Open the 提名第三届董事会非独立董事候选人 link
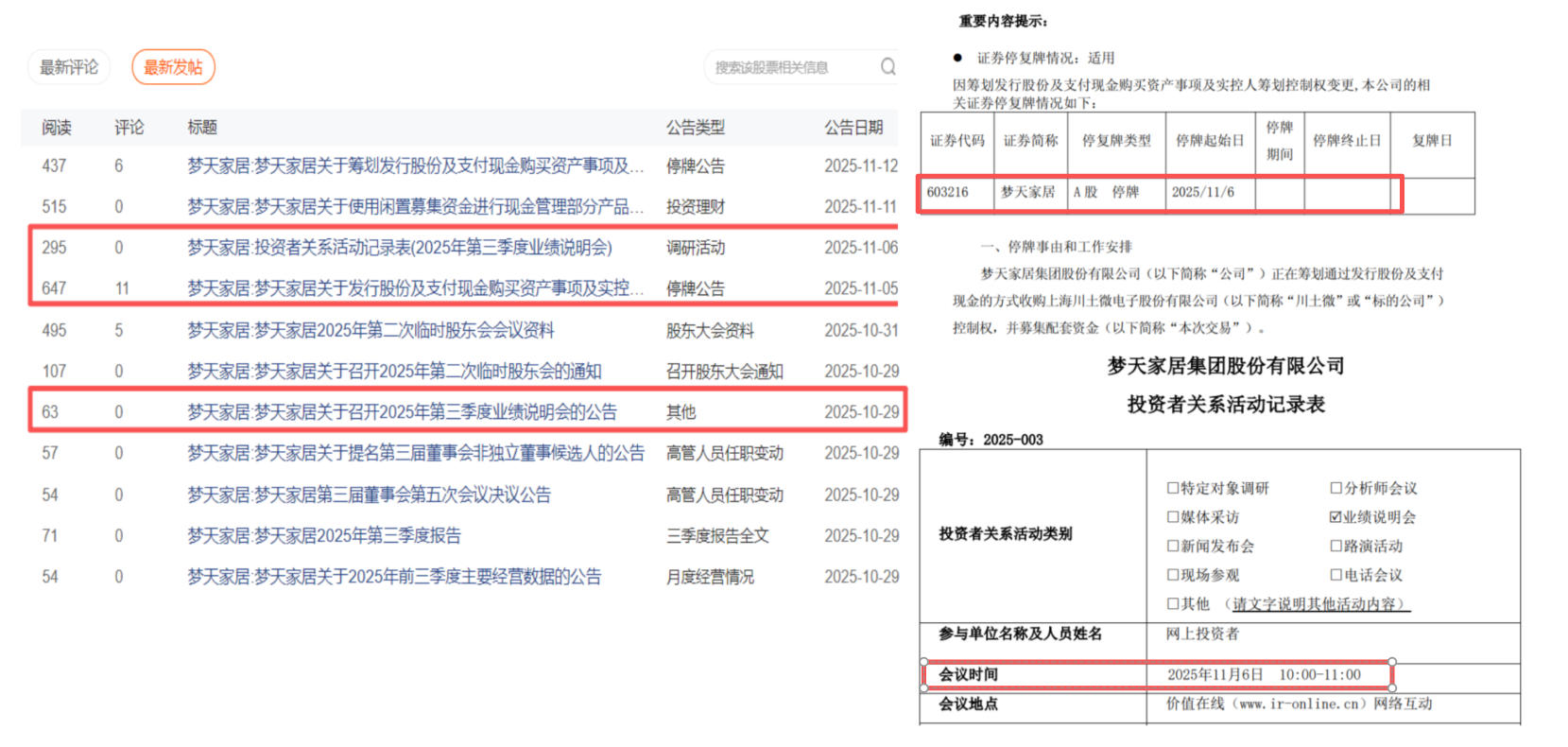Image resolution: width=1568 pixels, height=747 pixels. click(x=416, y=453)
